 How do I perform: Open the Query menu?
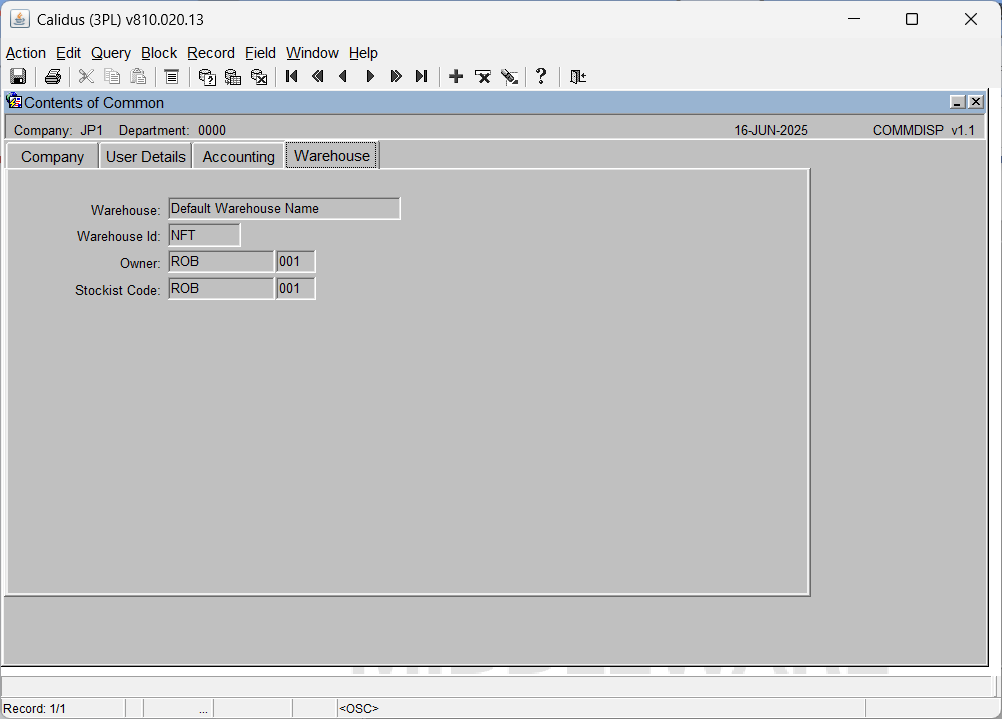point(111,53)
